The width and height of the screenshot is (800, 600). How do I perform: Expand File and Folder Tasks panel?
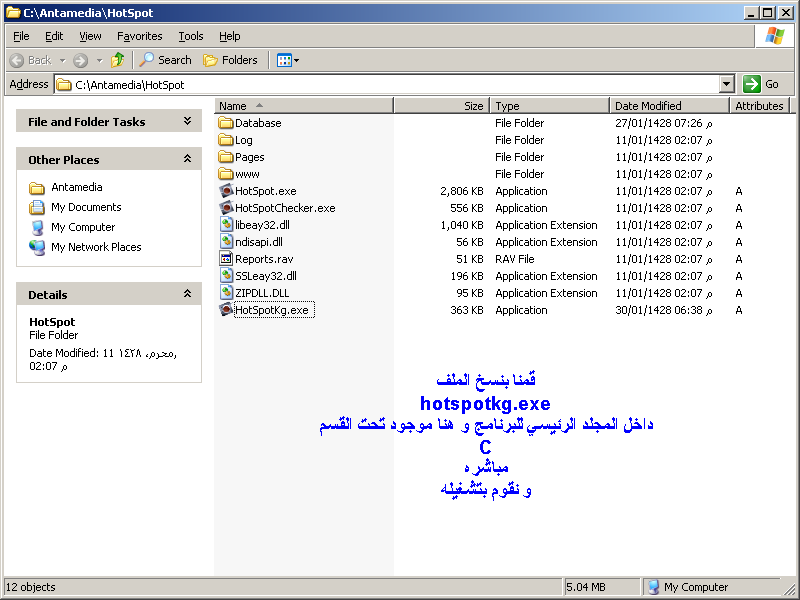click(187, 121)
